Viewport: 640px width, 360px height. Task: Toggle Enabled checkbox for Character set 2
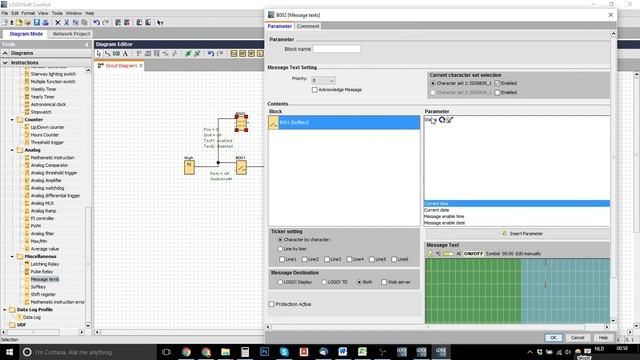point(497,93)
